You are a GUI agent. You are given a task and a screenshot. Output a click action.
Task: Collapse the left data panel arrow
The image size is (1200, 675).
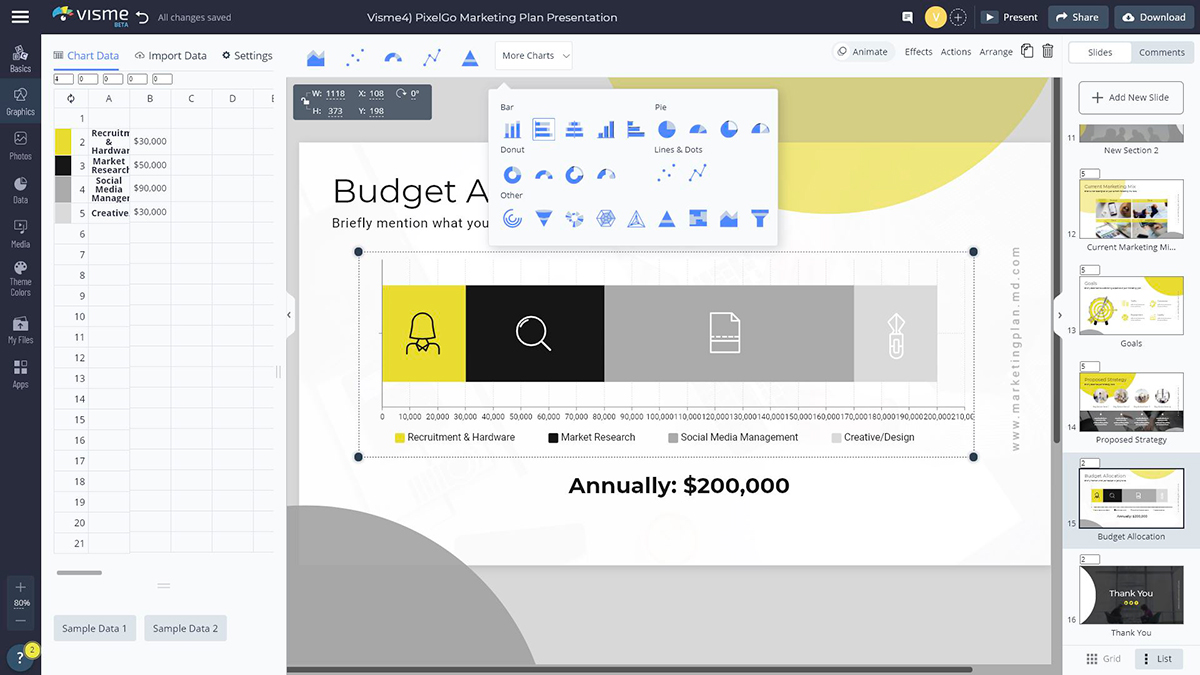[289, 315]
